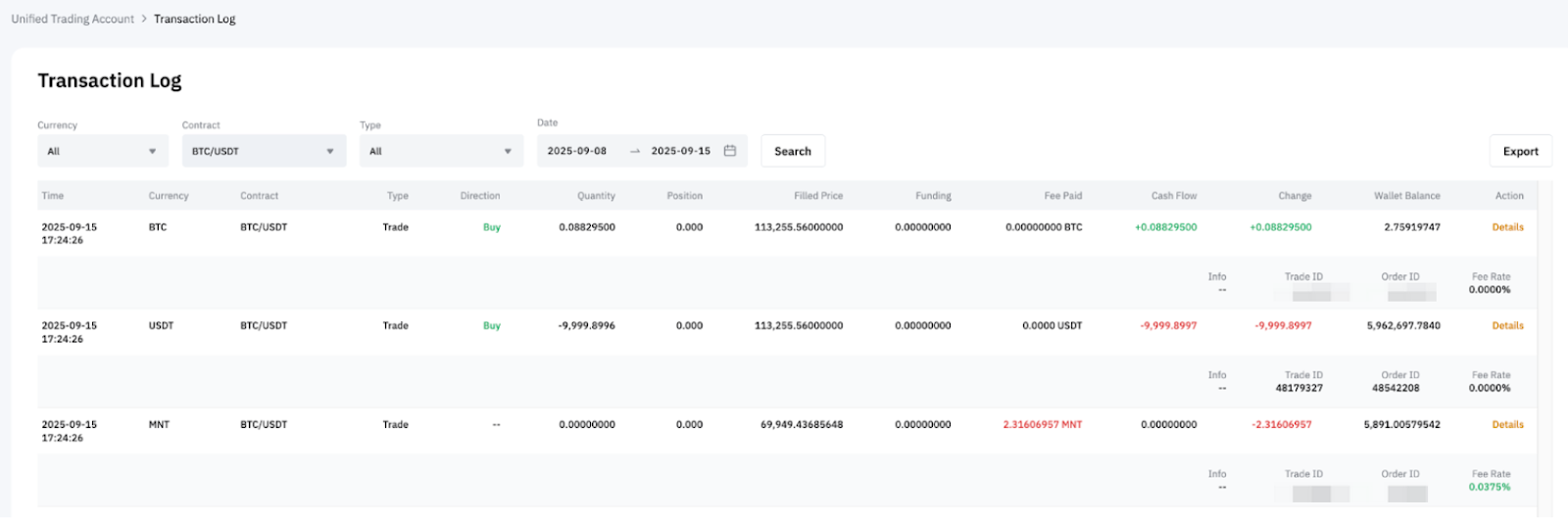Click the Filled Price column header
The image size is (1568, 523).
click(x=817, y=196)
